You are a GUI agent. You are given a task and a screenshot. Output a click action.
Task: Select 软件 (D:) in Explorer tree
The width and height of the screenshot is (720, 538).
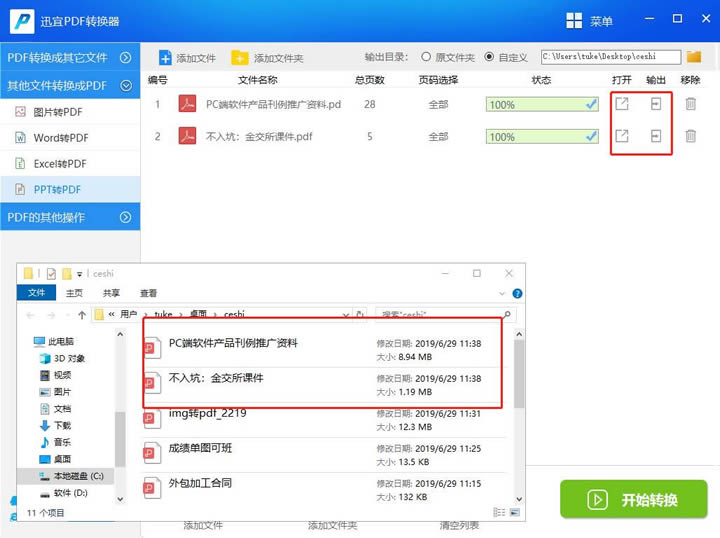point(64,493)
